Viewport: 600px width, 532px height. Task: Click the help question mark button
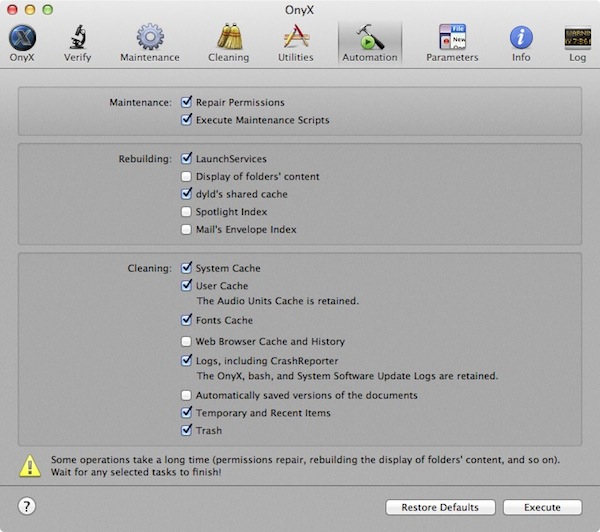pyautogui.click(x=27, y=506)
